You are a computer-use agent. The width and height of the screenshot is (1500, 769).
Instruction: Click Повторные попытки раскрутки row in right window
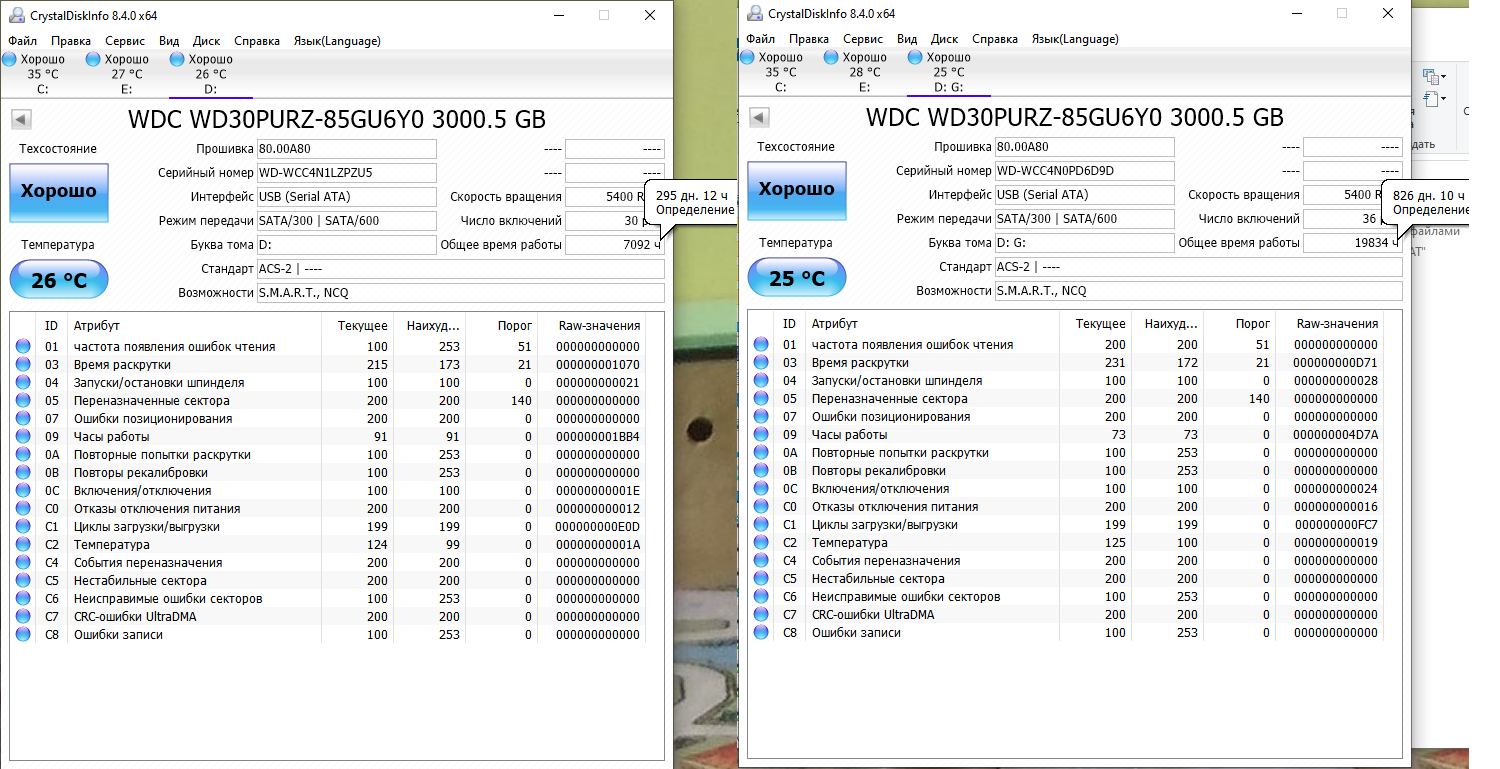pyautogui.click(x=1066, y=453)
